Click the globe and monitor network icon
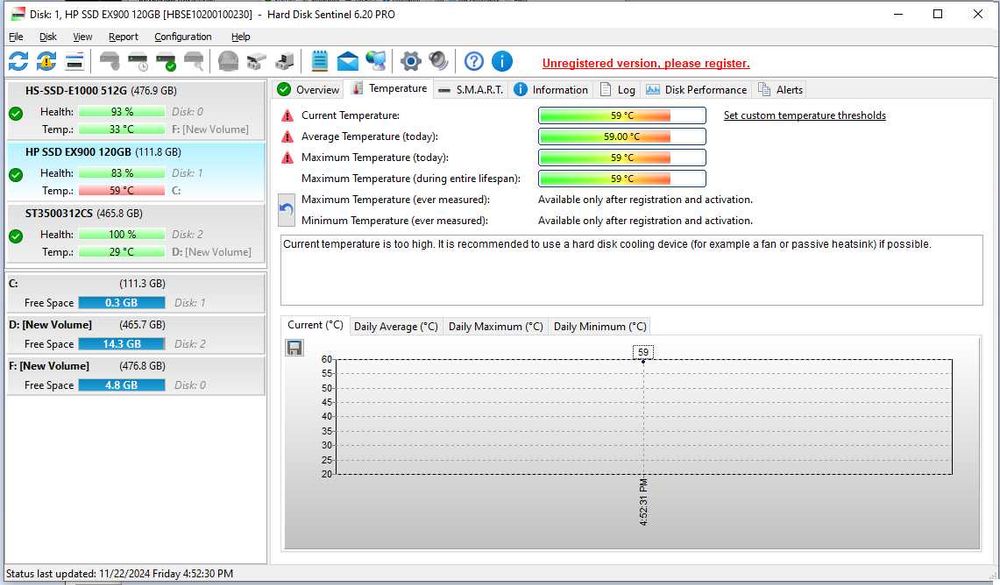Screen dimensions: 1000x585 pos(376,61)
